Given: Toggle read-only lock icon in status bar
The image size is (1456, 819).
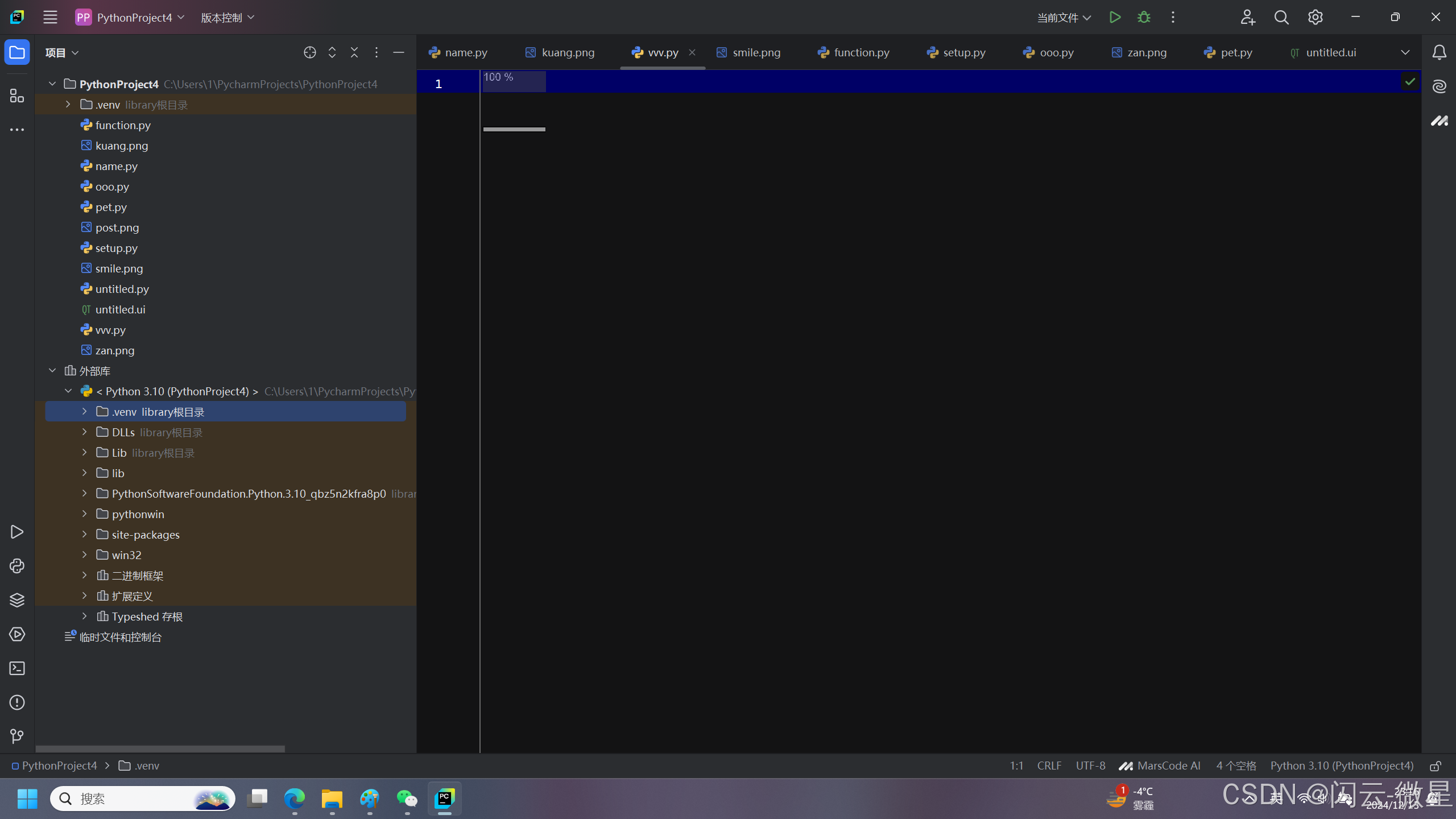Looking at the screenshot, I should pyautogui.click(x=1436, y=766).
